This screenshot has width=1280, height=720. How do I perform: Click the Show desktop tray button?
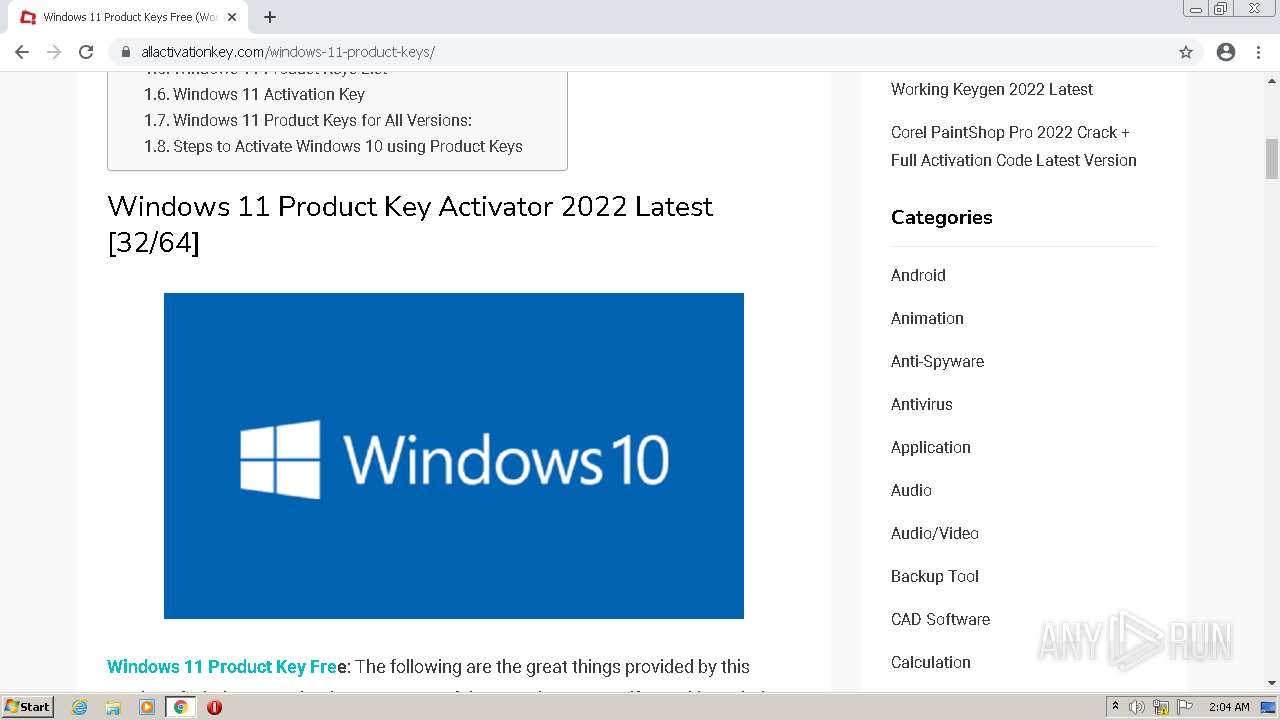point(1269,707)
